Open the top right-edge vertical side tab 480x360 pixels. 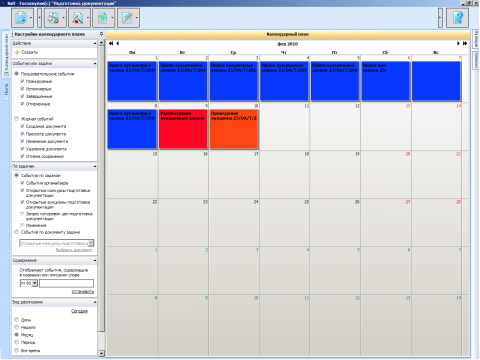[x=476, y=39]
